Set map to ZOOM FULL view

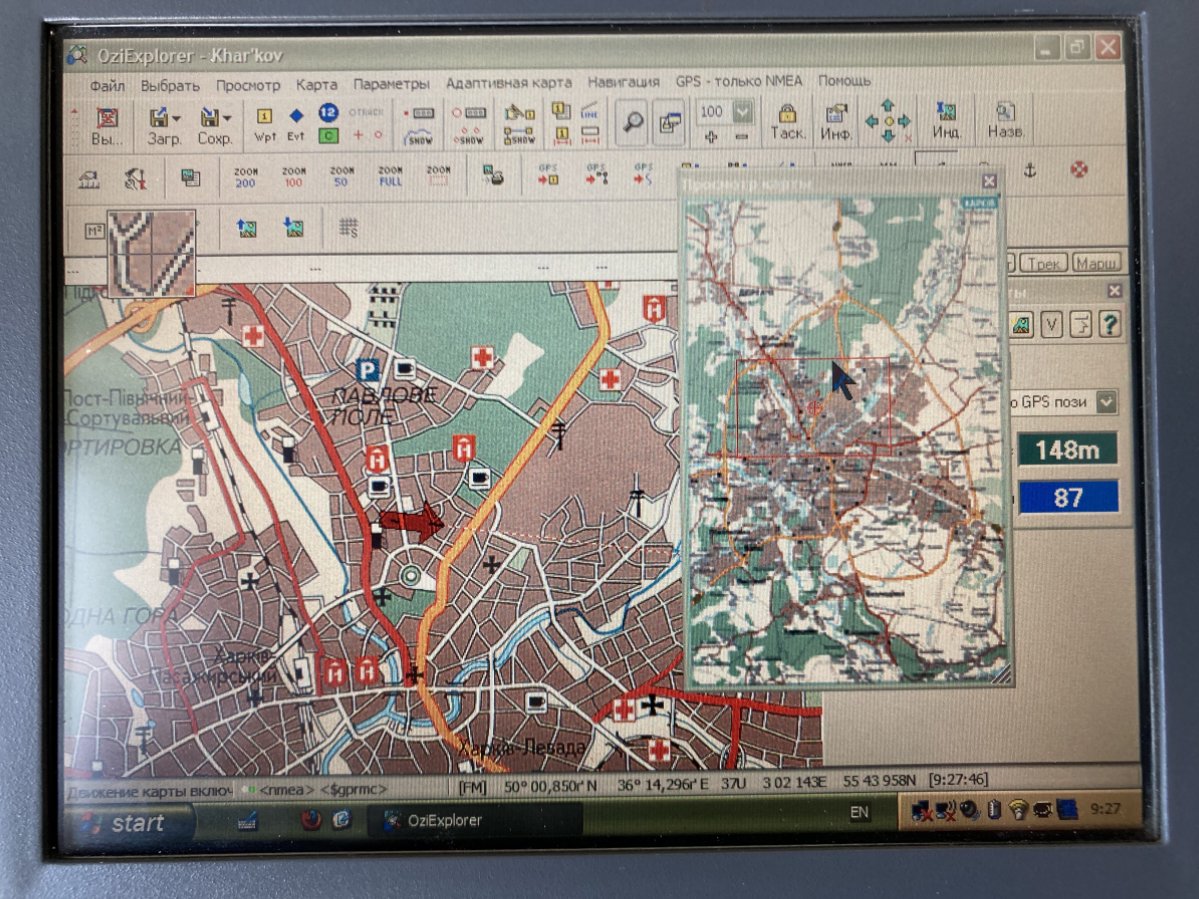point(391,177)
